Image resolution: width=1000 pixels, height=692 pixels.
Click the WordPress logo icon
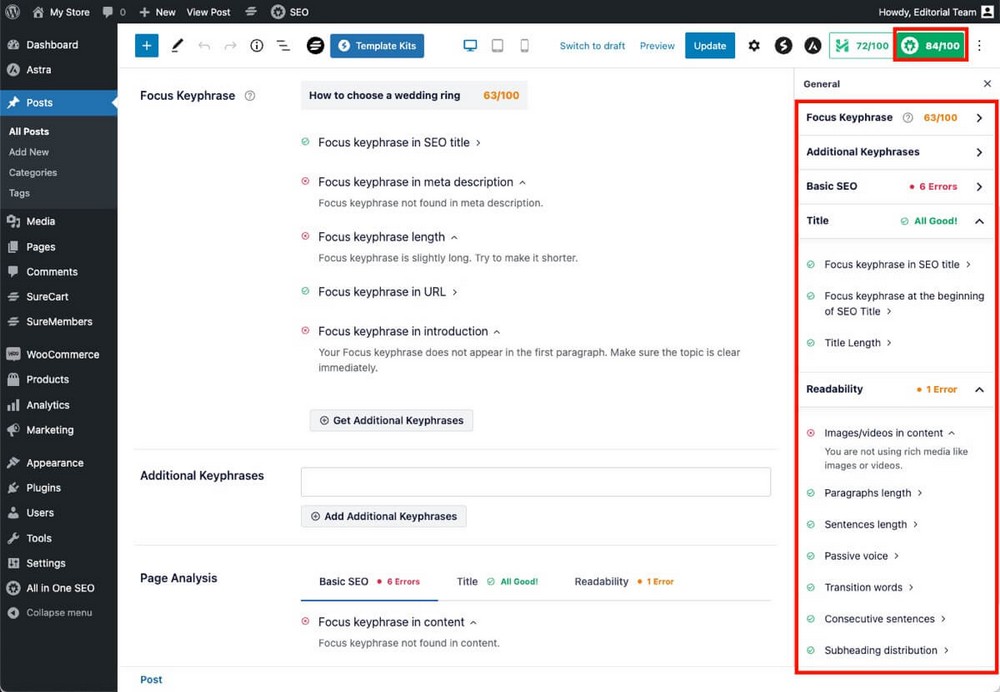[x=12, y=11]
